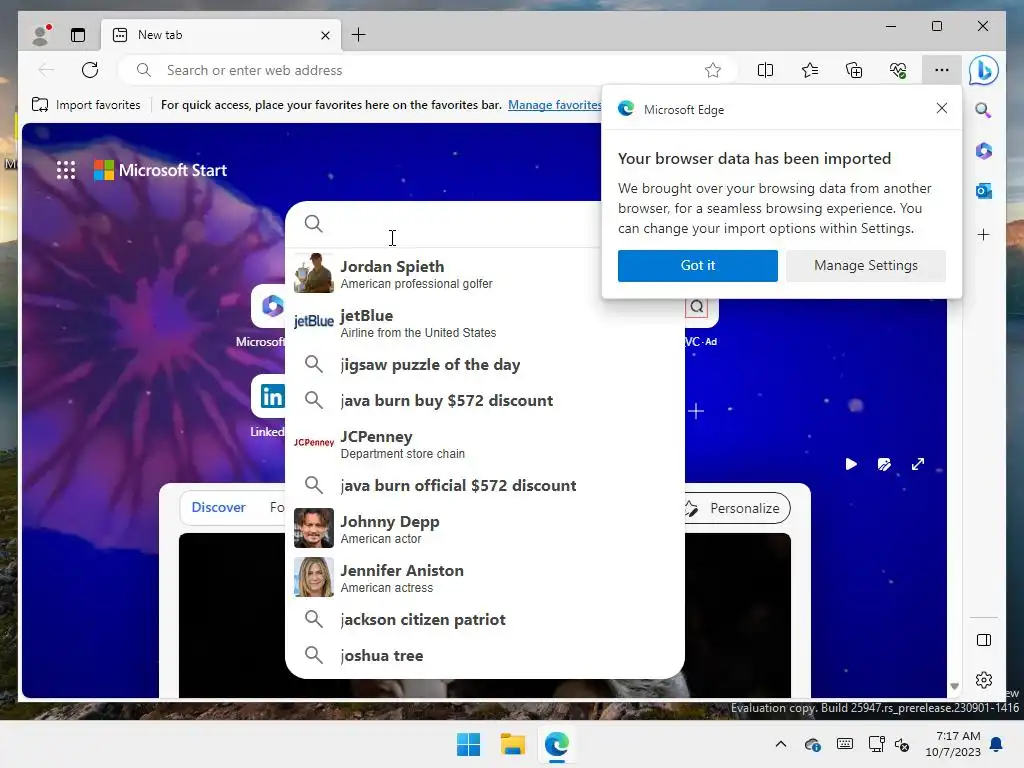Open the tab actions menu icon
The width and height of the screenshot is (1024, 768).
click(x=78, y=35)
